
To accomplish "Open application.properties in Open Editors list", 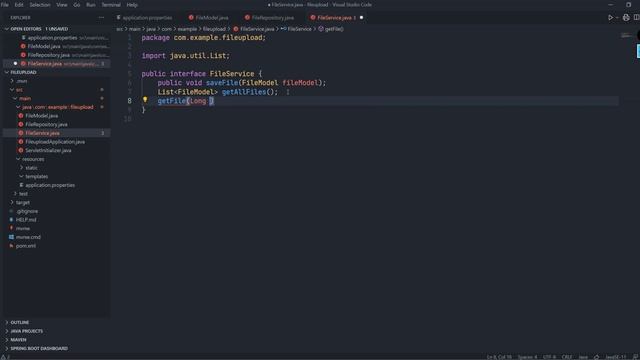I will click(x=56, y=38).
